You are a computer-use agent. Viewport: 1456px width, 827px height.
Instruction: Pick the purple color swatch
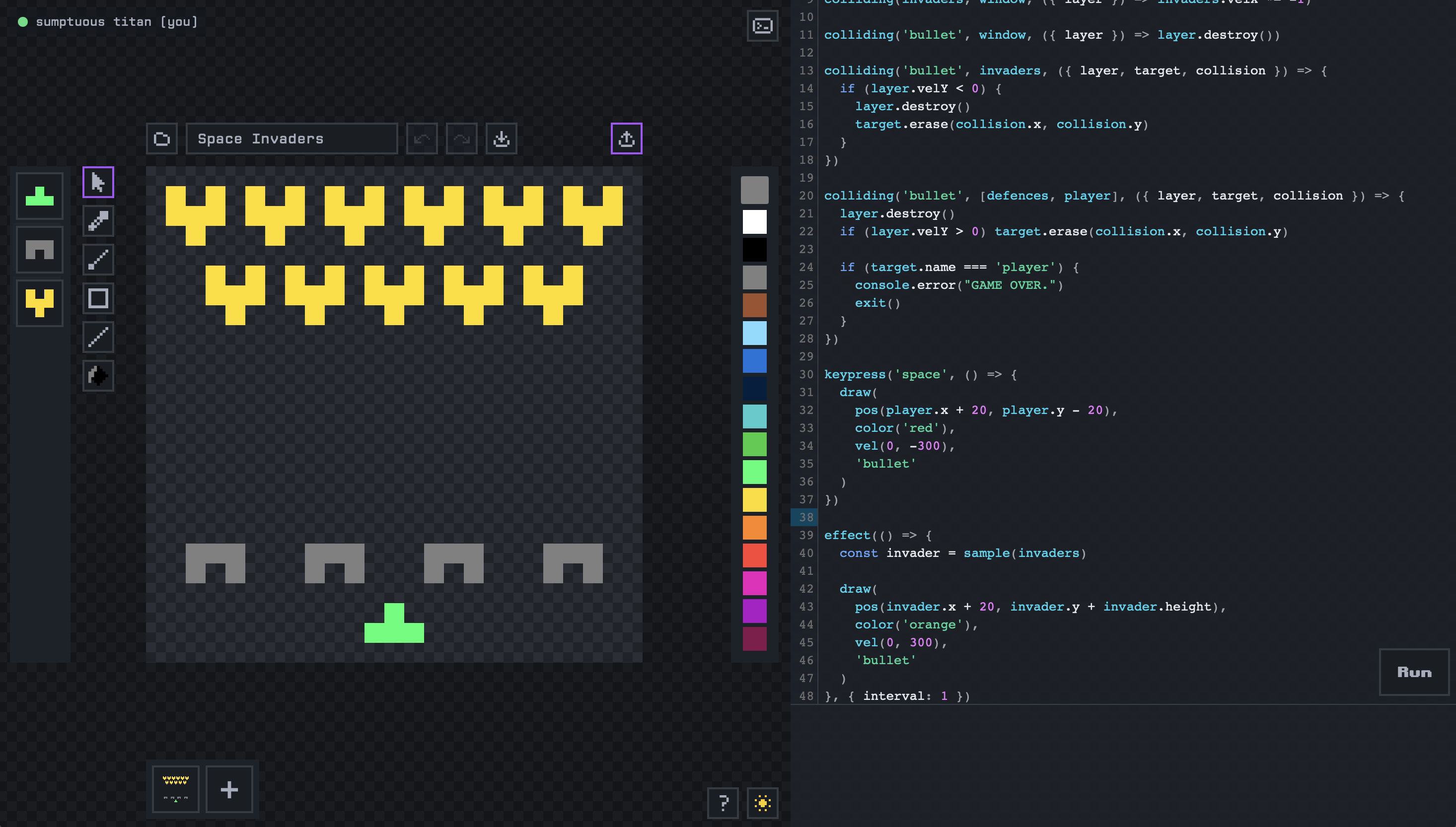pos(754,611)
